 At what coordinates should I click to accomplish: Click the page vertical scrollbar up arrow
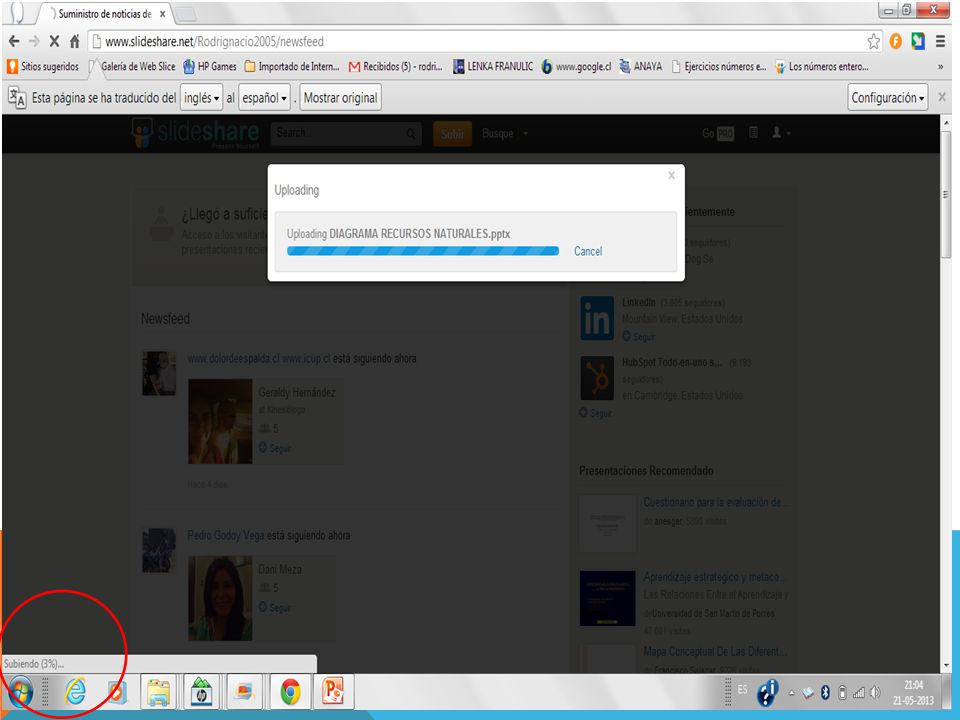click(946, 123)
